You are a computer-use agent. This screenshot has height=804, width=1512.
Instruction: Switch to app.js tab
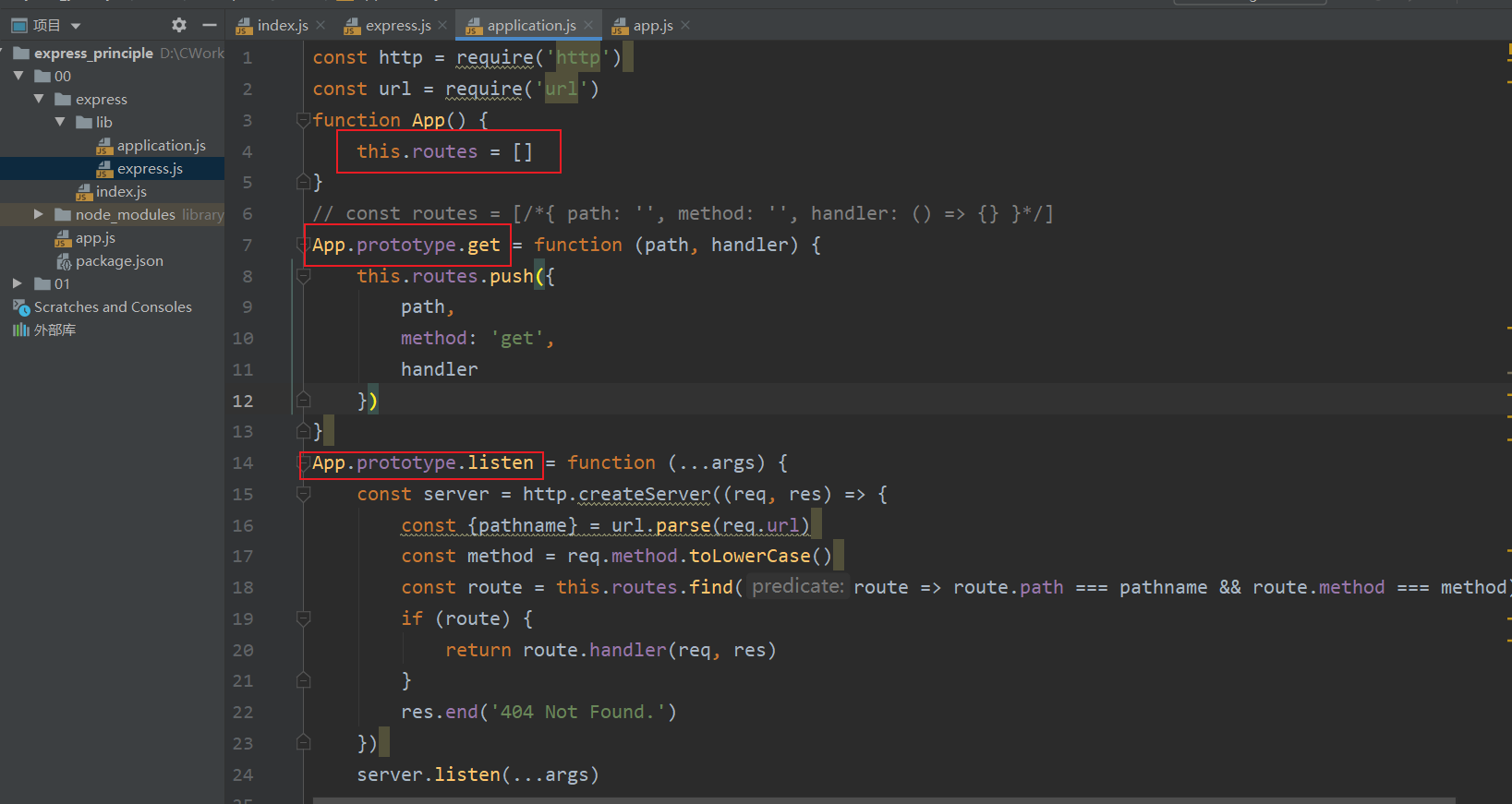click(653, 26)
